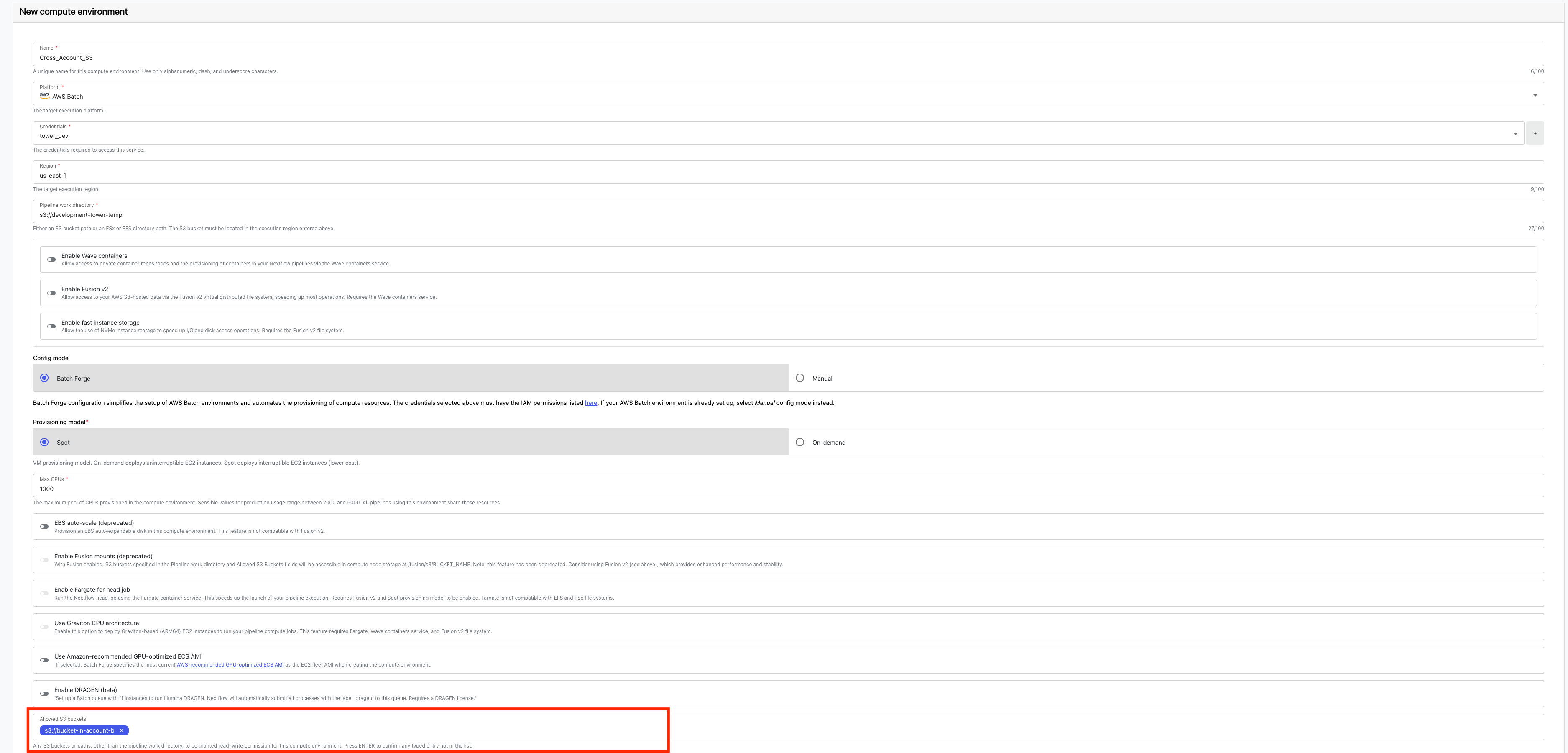The width and height of the screenshot is (1568, 753).
Task: Toggle Enable Wave containers switch
Action: tap(52, 260)
